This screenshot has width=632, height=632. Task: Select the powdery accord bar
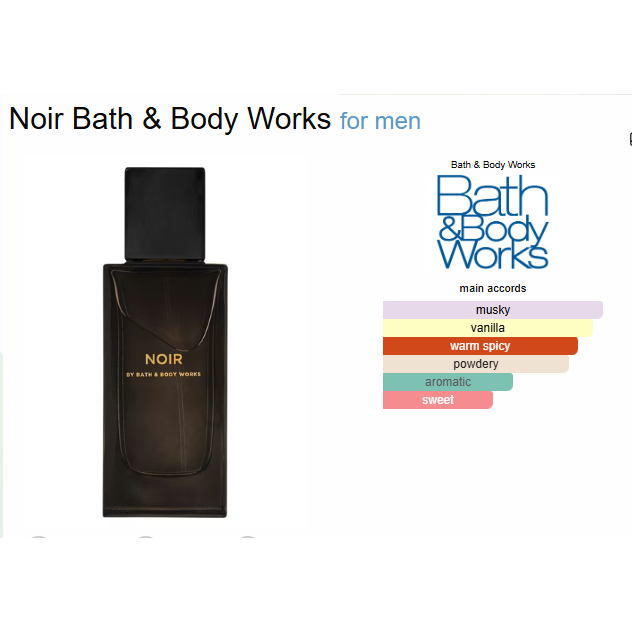(476, 364)
